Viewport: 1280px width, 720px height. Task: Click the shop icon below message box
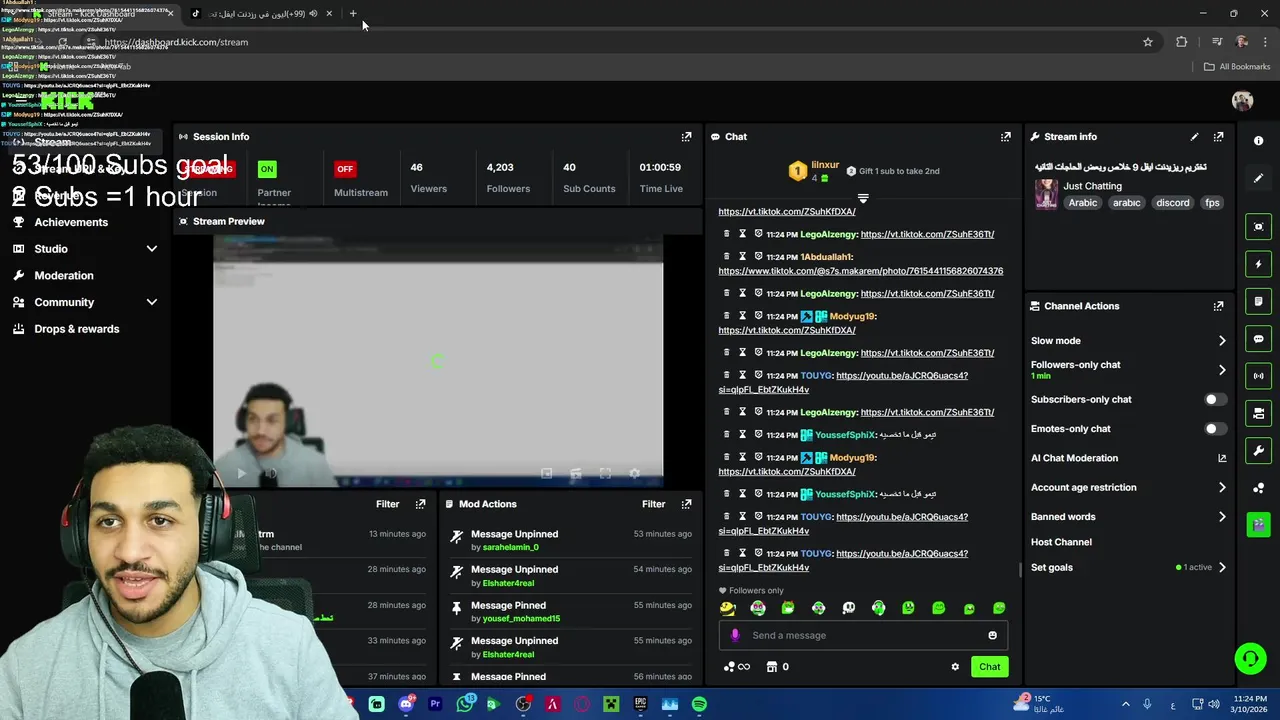pos(771,667)
